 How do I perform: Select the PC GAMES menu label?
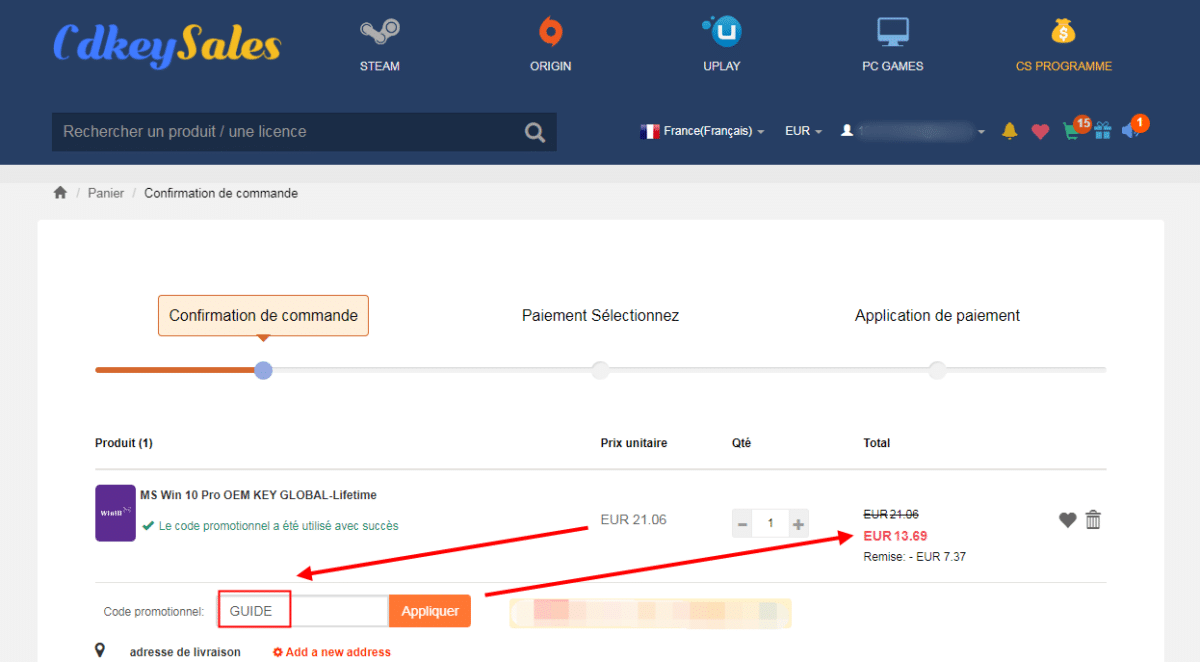coord(893,66)
